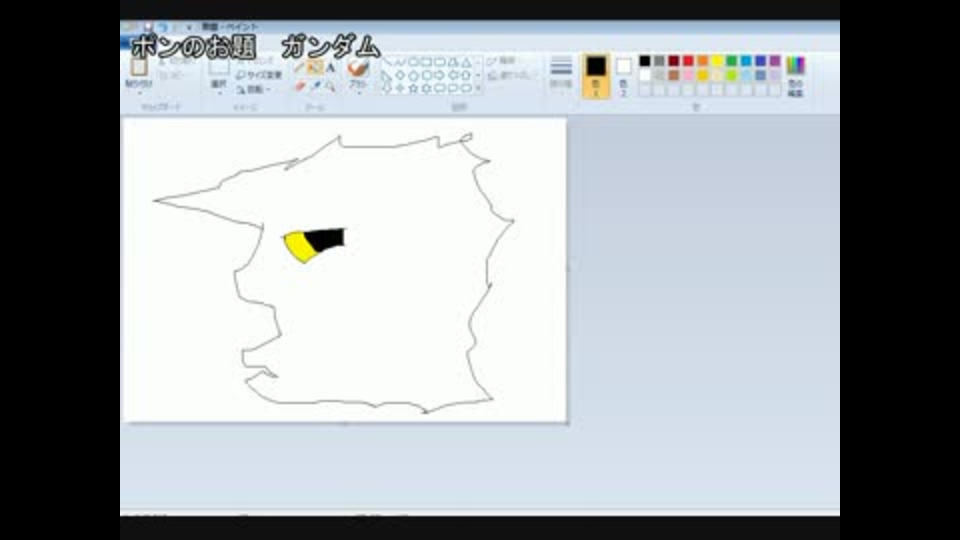
Task: Open the Brushes dropdown arrow
Action: (x=358, y=94)
